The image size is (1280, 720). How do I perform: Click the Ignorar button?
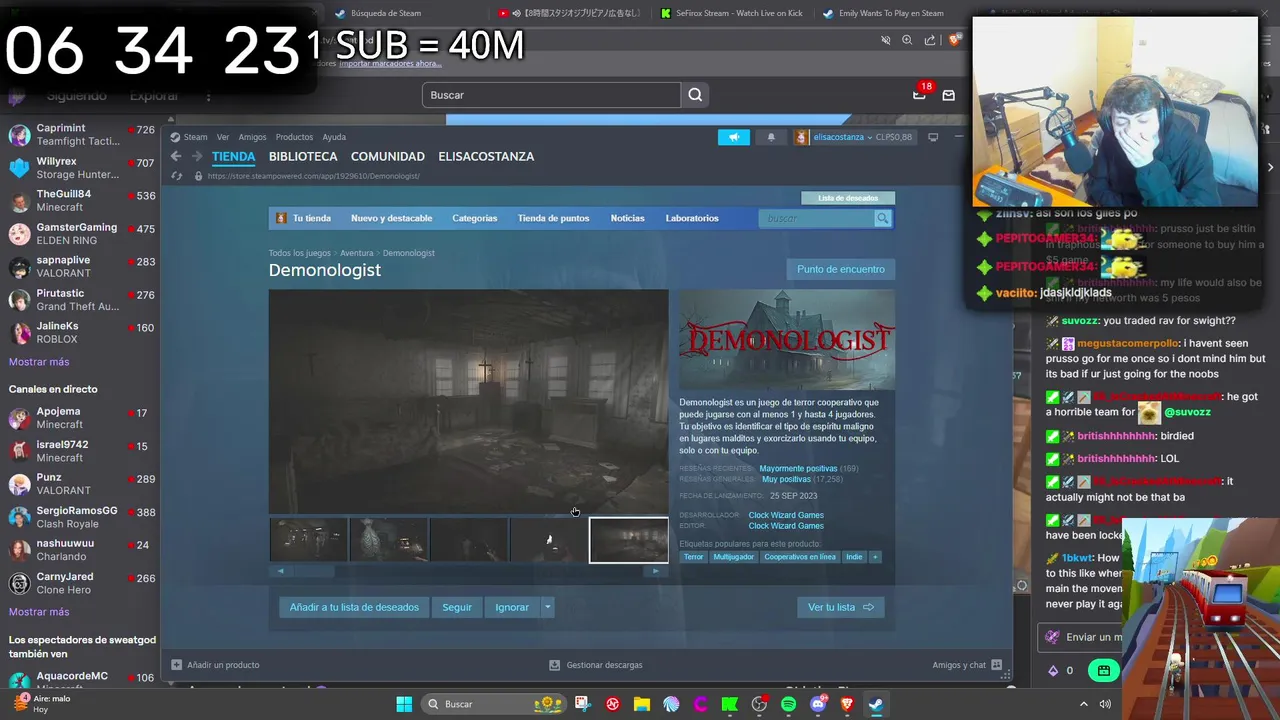[x=512, y=607]
